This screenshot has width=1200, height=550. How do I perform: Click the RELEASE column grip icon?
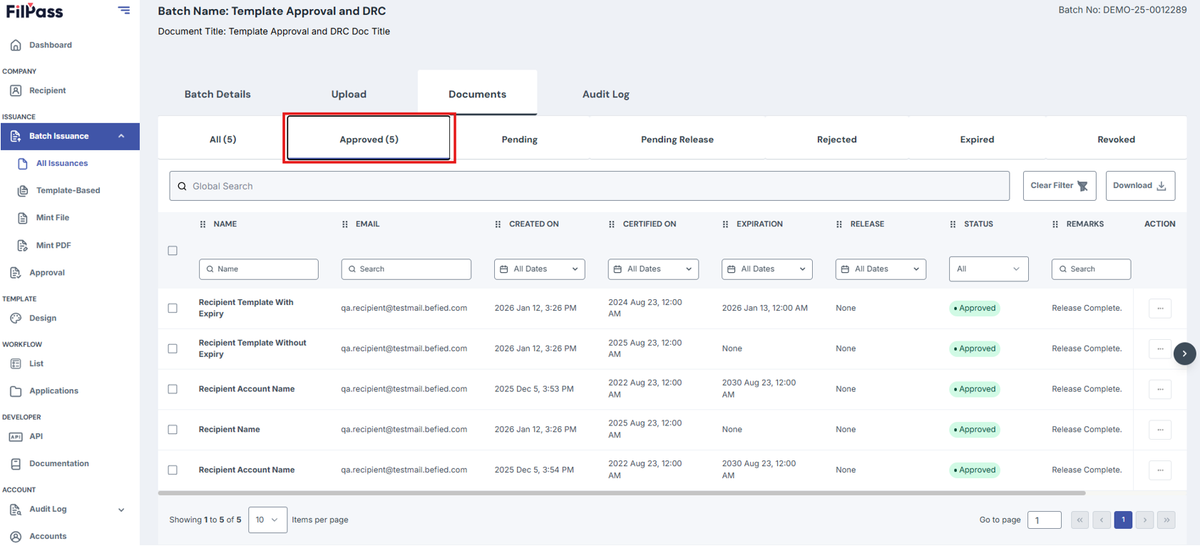840,224
